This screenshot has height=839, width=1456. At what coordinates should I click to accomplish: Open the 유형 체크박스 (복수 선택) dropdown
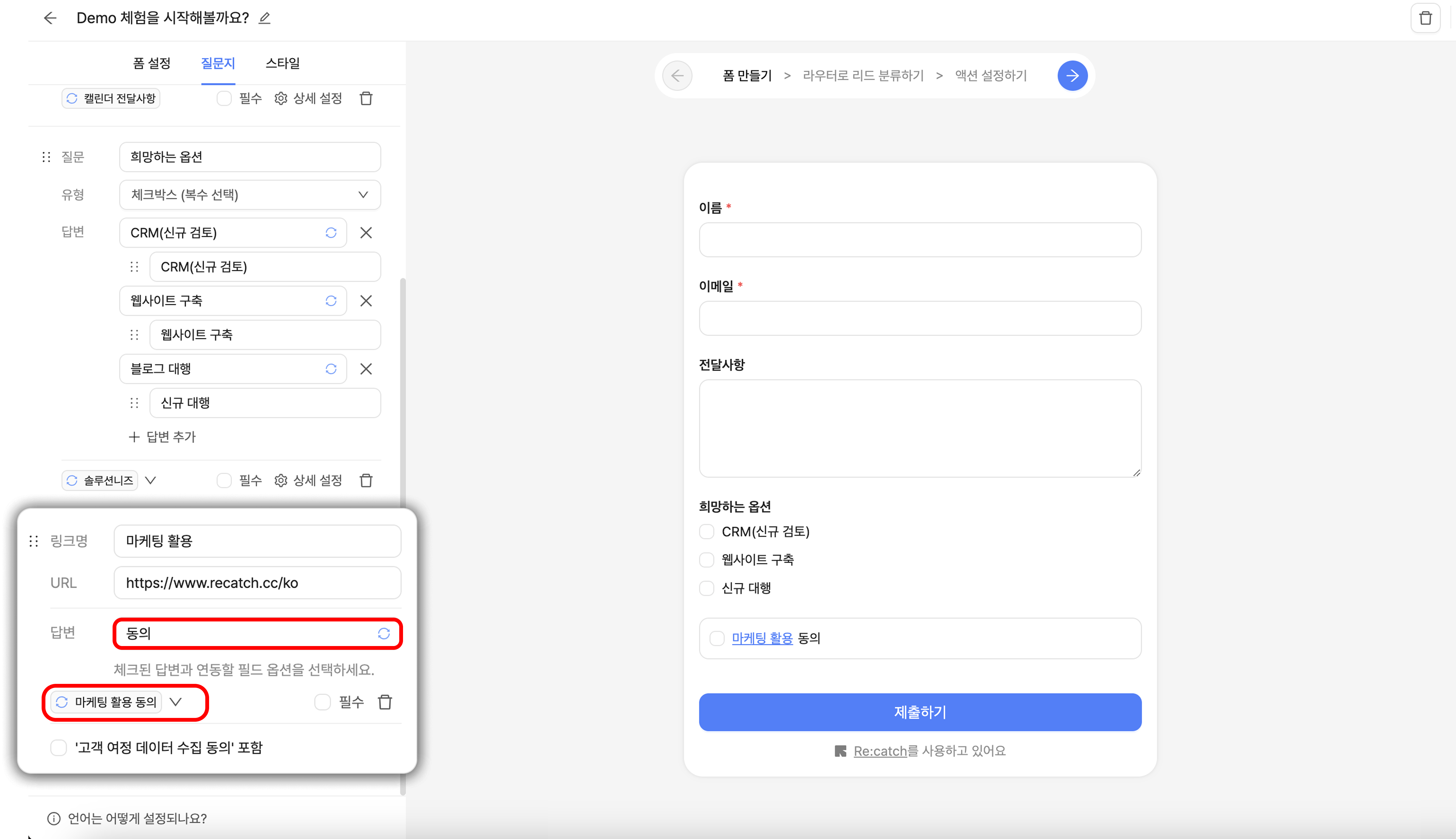pyautogui.click(x=249, y=195)
